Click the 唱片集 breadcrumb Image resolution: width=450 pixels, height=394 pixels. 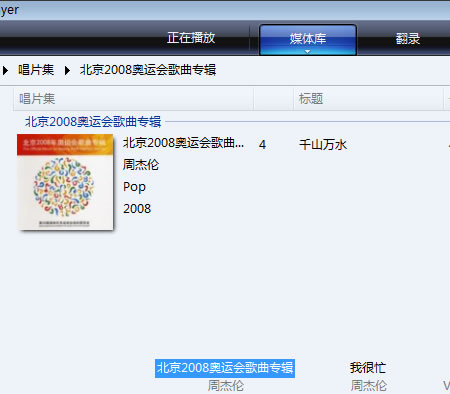(x=36, y=70)
